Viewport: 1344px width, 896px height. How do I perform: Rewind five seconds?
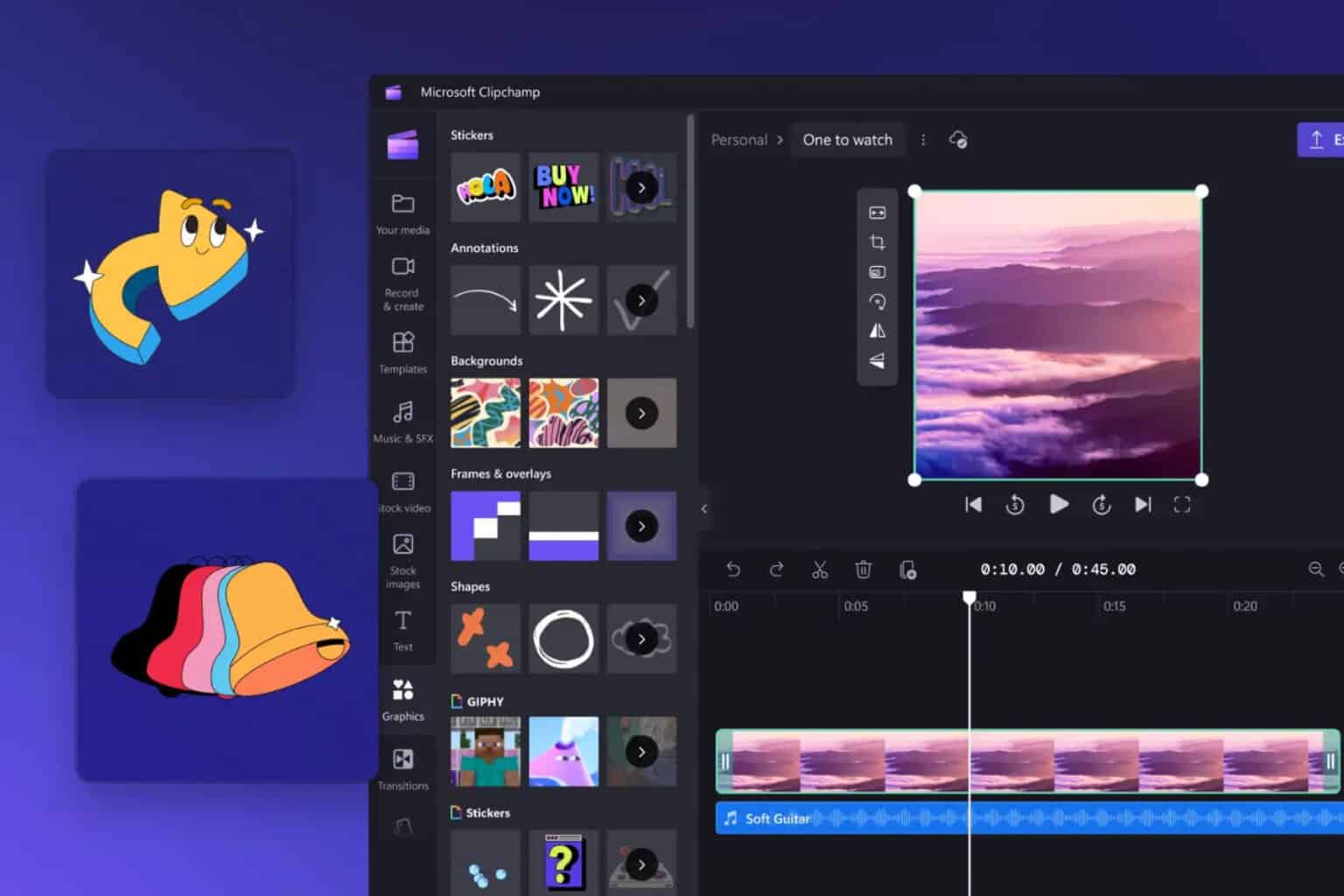[1015, 505]
